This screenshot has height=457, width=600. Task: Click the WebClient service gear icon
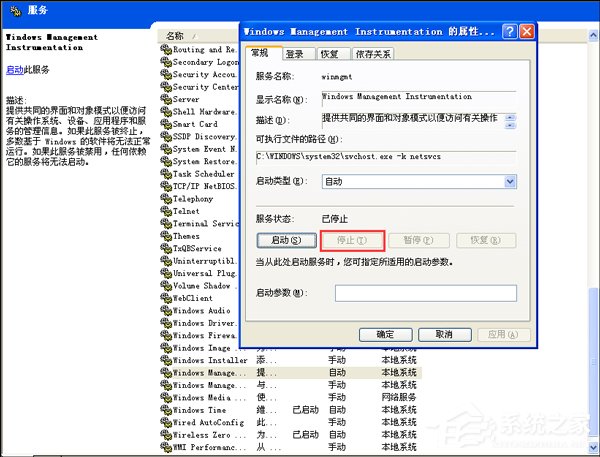[166, 298]
